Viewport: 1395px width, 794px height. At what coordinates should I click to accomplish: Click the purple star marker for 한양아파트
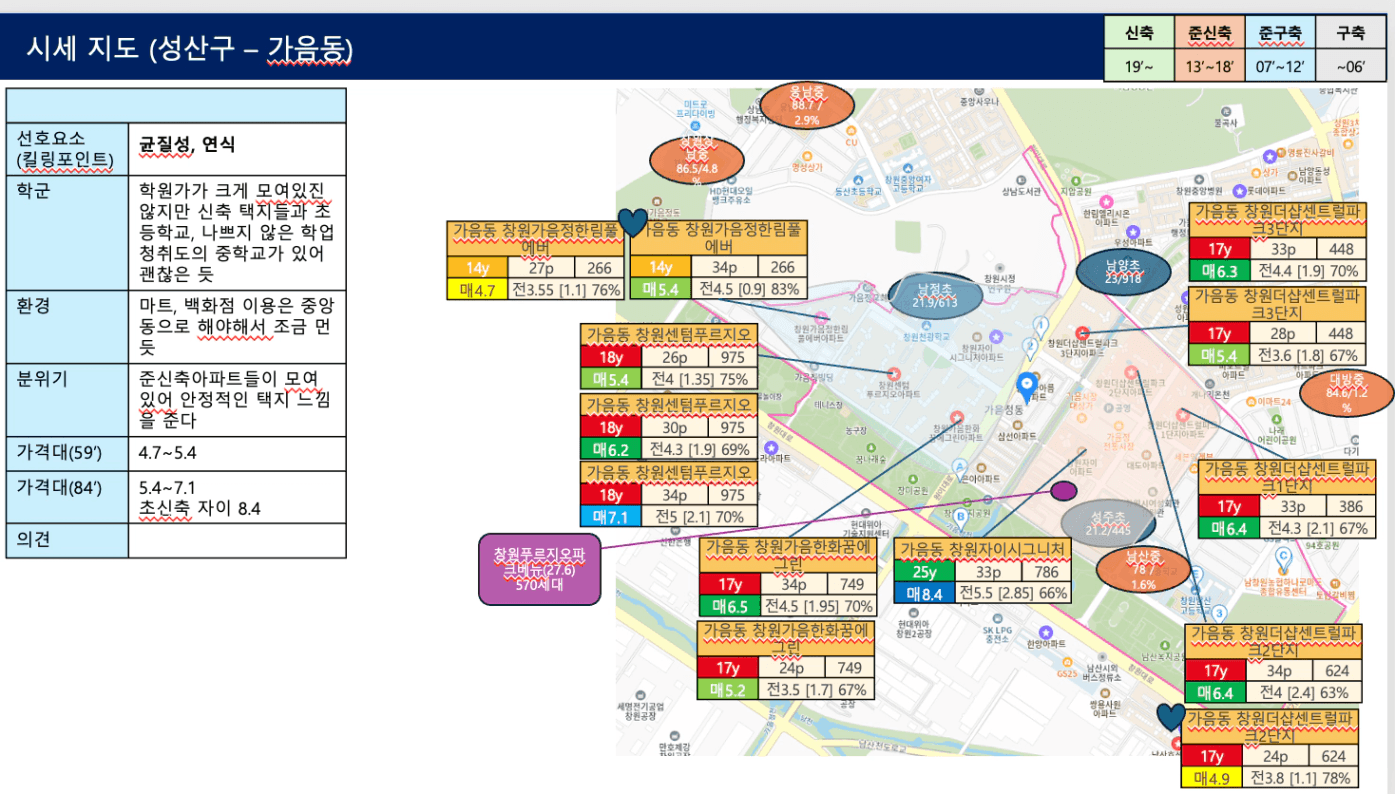[x=1045, y=631]
